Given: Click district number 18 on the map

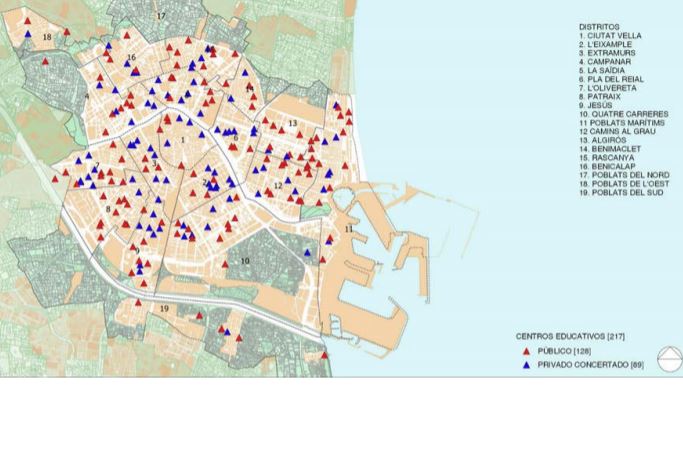Looking at the screenshot, I should 47,37.
